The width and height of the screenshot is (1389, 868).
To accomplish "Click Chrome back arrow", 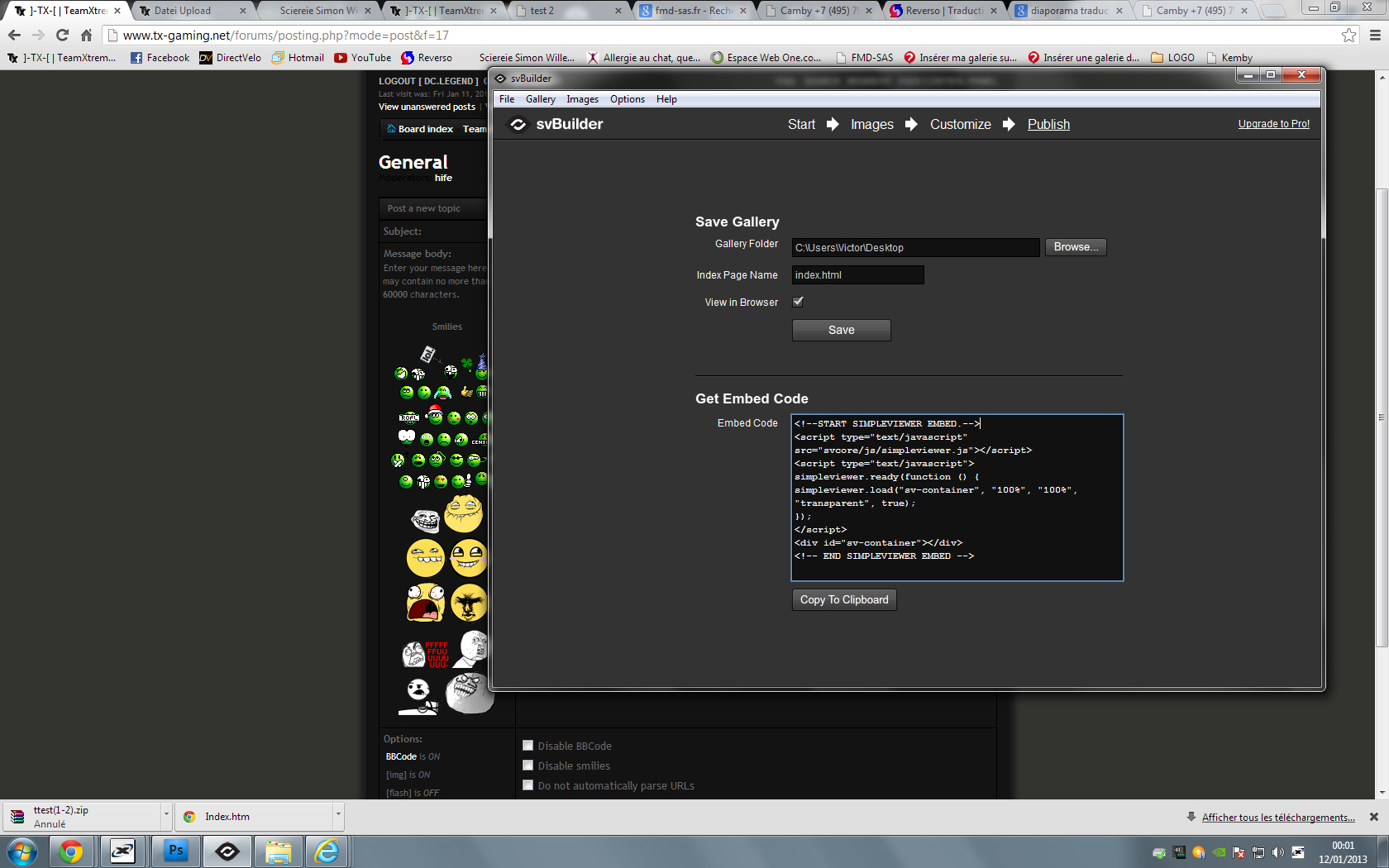I will click(14, 35).
